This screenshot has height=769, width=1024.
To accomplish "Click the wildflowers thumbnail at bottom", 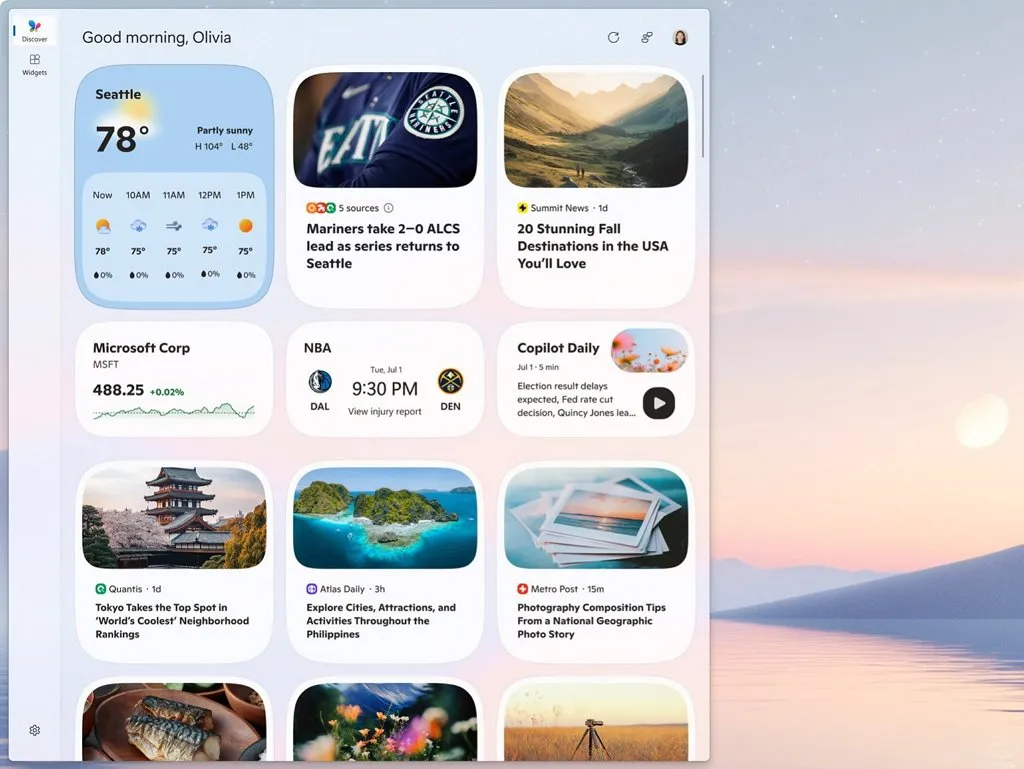I will pyautogui.click(x=385, y=722).
